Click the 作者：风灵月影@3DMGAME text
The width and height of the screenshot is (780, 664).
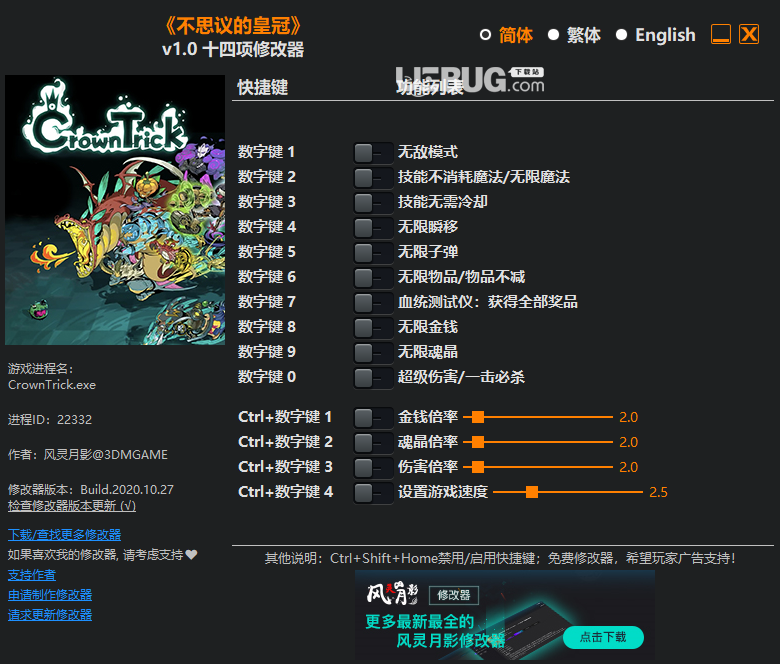(x=88, y=455)
